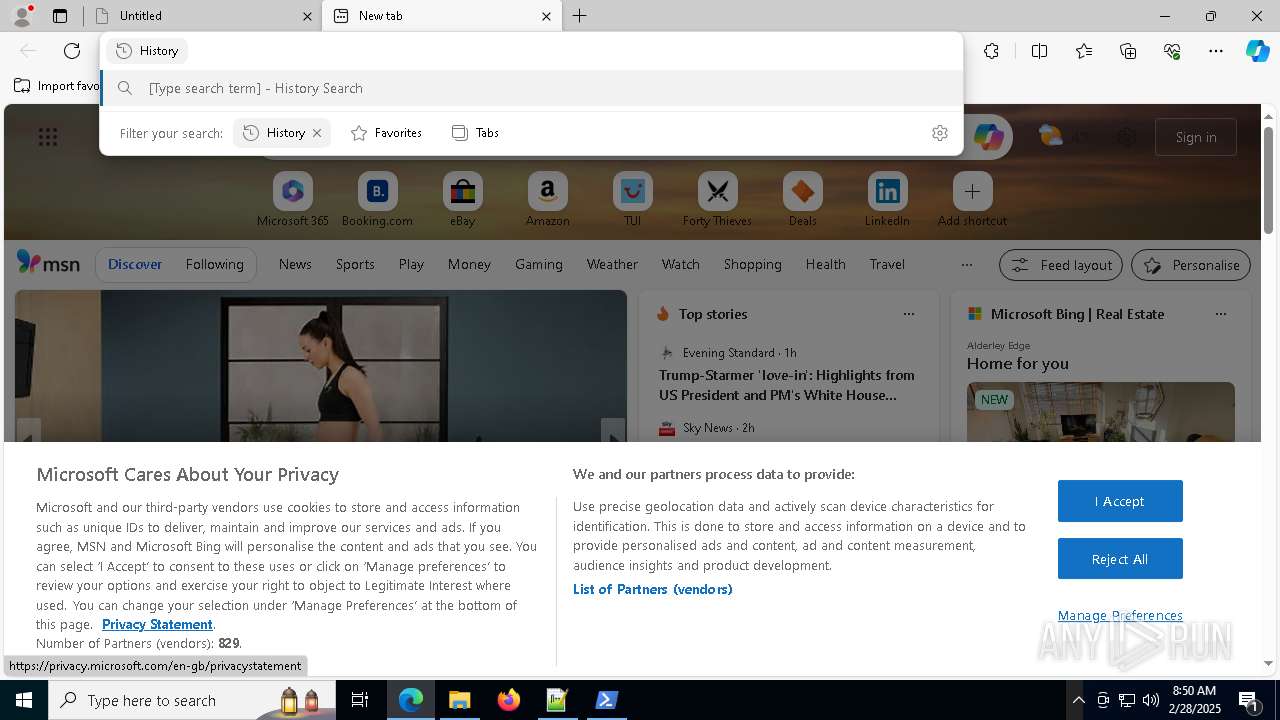The width and height of the screenshot is (1280, 720).
Task: Filter search by Favorites
Action: point(387,133)
